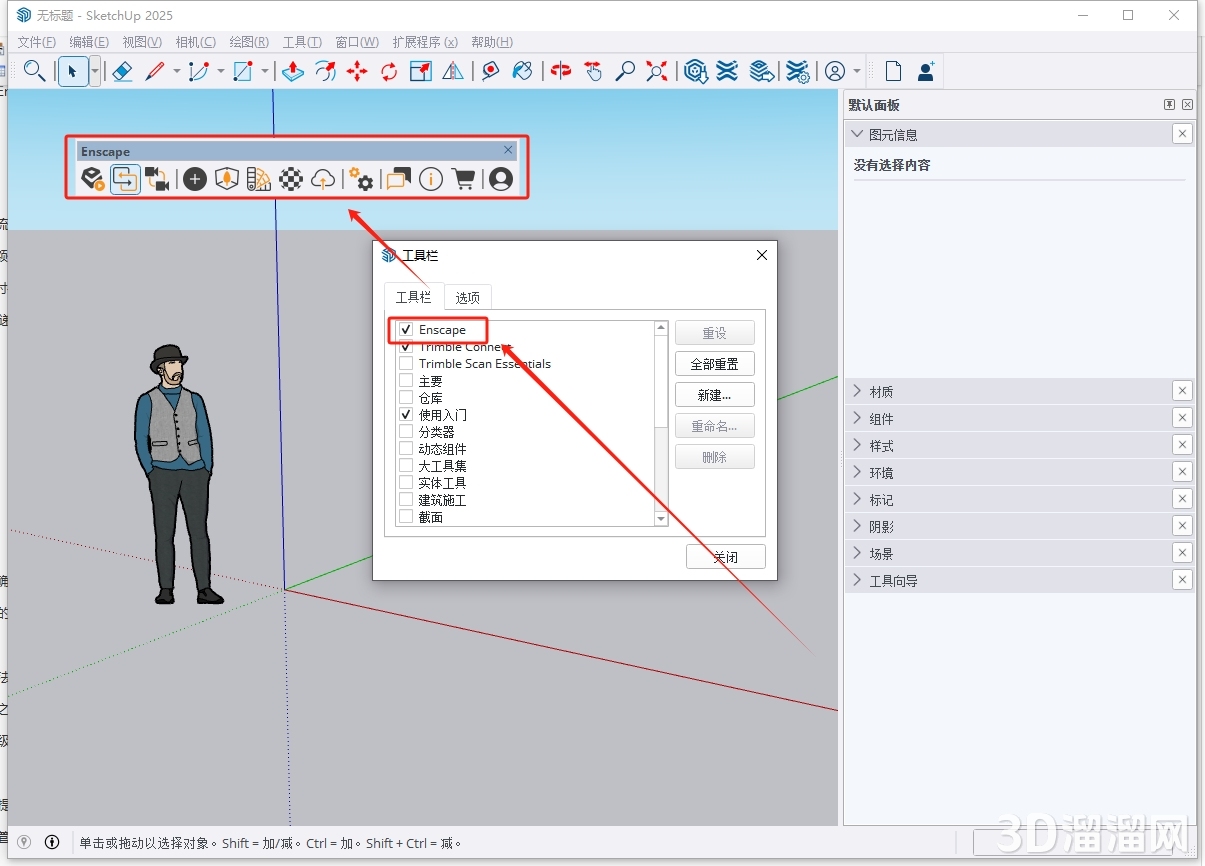The height and width of the screenshot is (866, 1205).
Task: Expand the 标记 panel
Action: click(x=857, y=499)
